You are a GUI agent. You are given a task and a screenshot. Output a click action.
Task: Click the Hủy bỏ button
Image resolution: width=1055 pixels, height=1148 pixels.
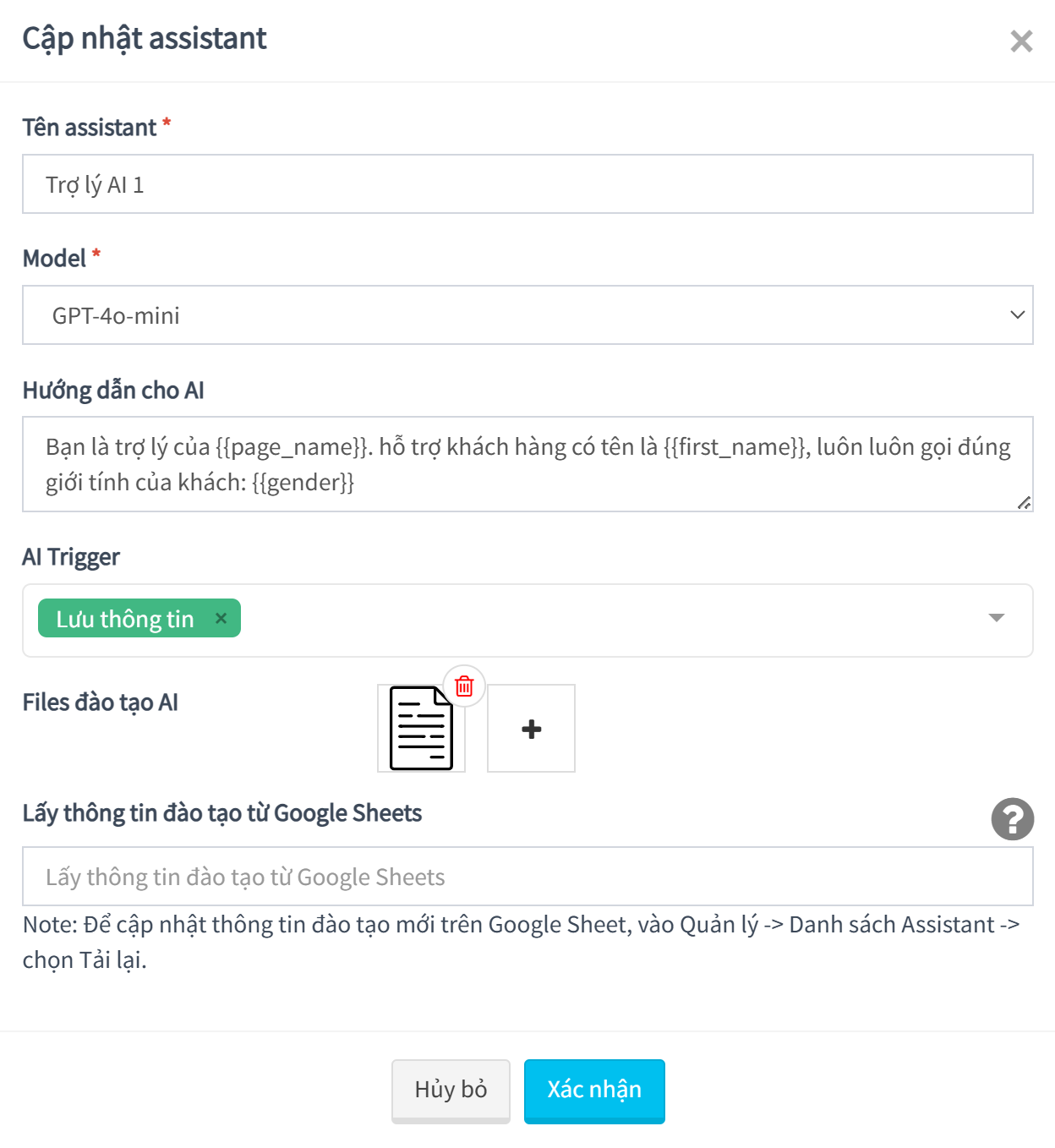[x=451, y=1091]
